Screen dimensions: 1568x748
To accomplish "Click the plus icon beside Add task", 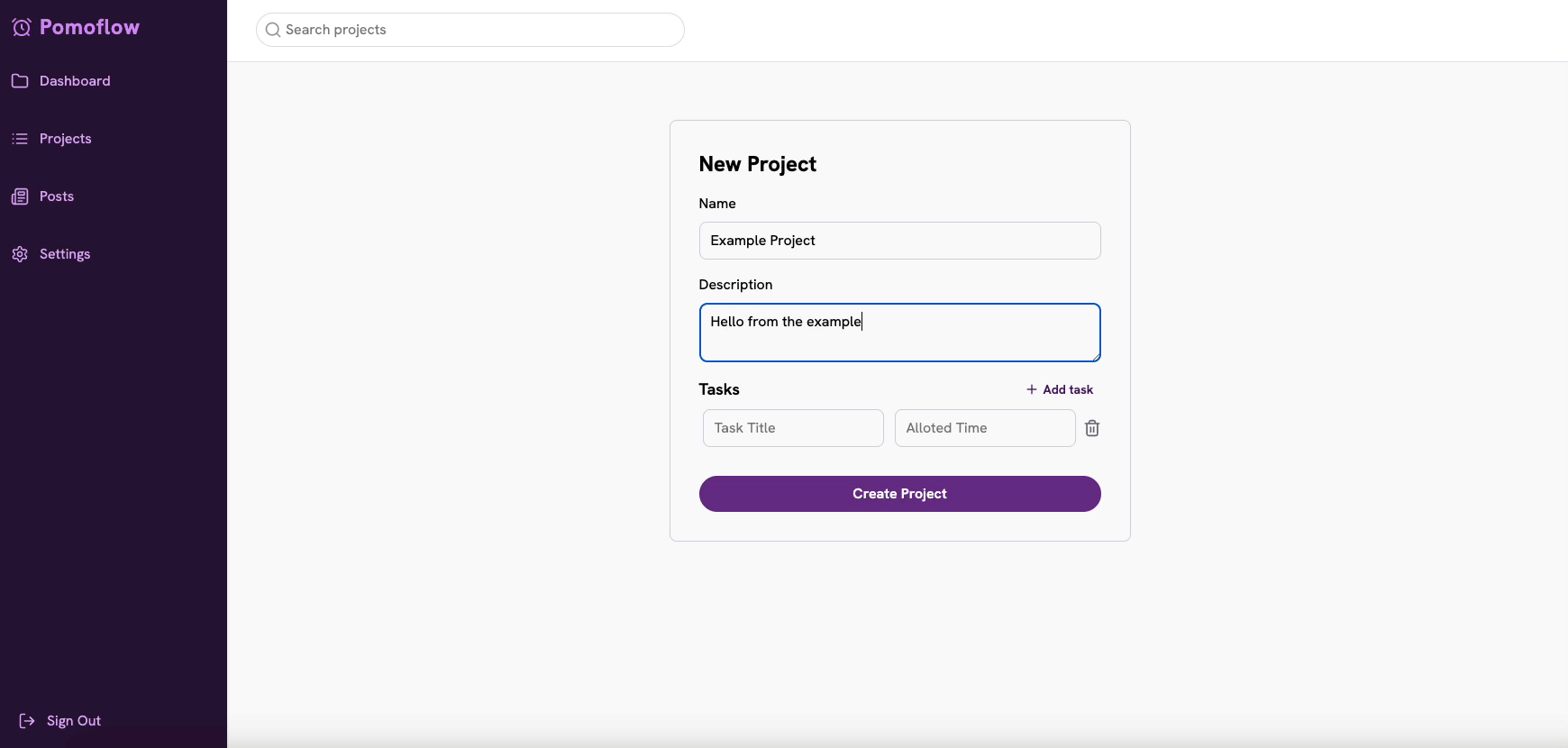I will pos(1032,389).
